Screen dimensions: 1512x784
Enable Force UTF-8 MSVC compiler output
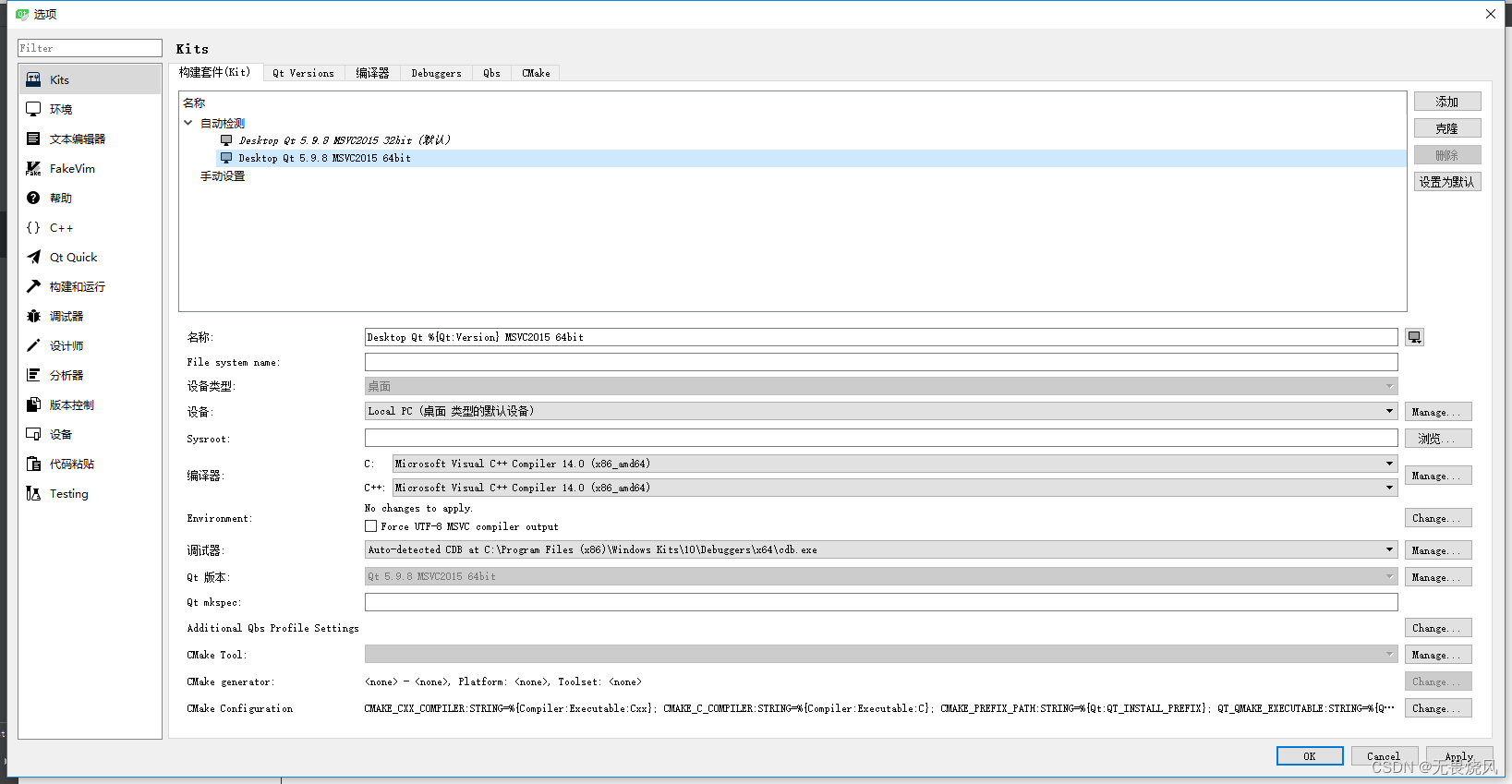(371, 526)
